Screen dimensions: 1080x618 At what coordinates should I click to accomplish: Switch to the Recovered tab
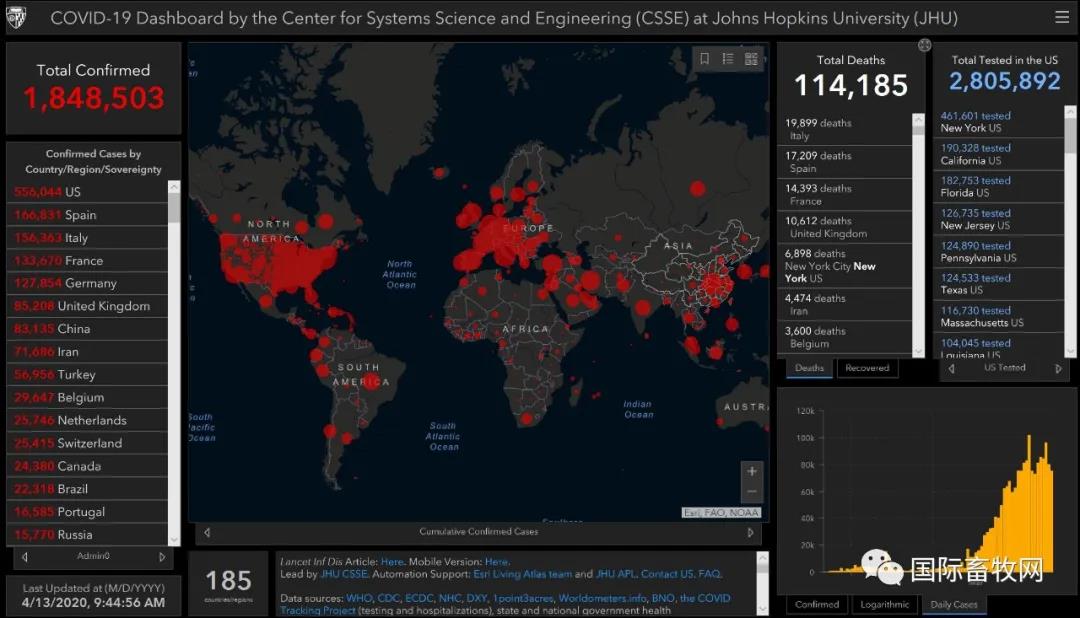coord(867,368)
